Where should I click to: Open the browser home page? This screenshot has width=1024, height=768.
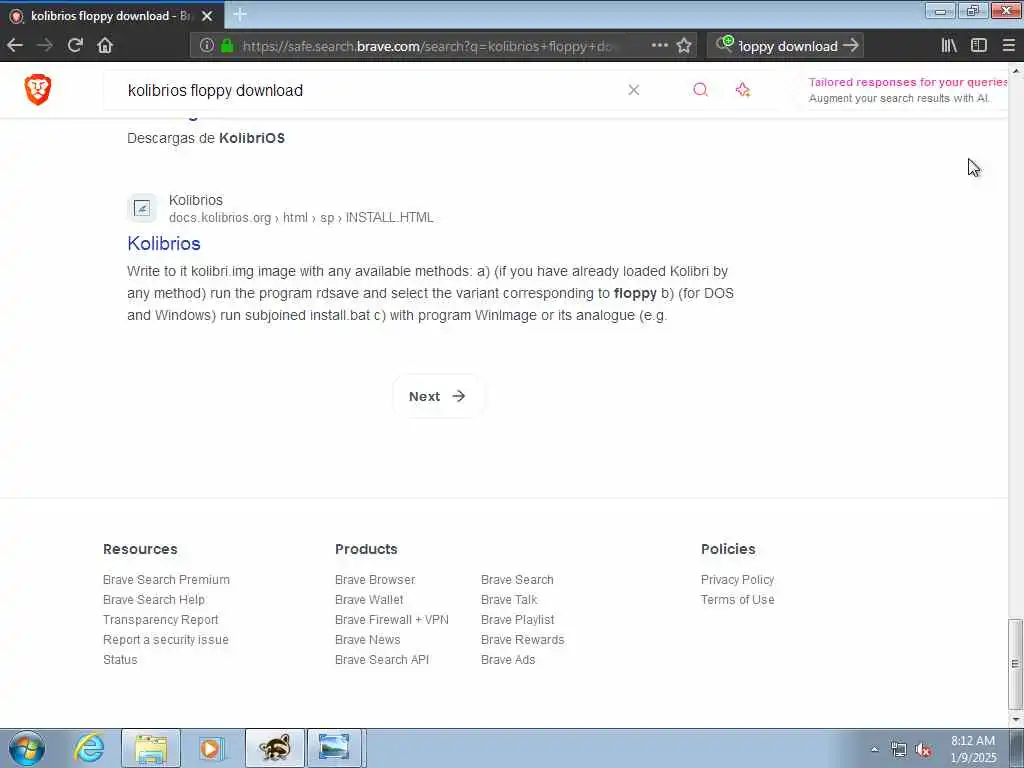coord(105,45)
